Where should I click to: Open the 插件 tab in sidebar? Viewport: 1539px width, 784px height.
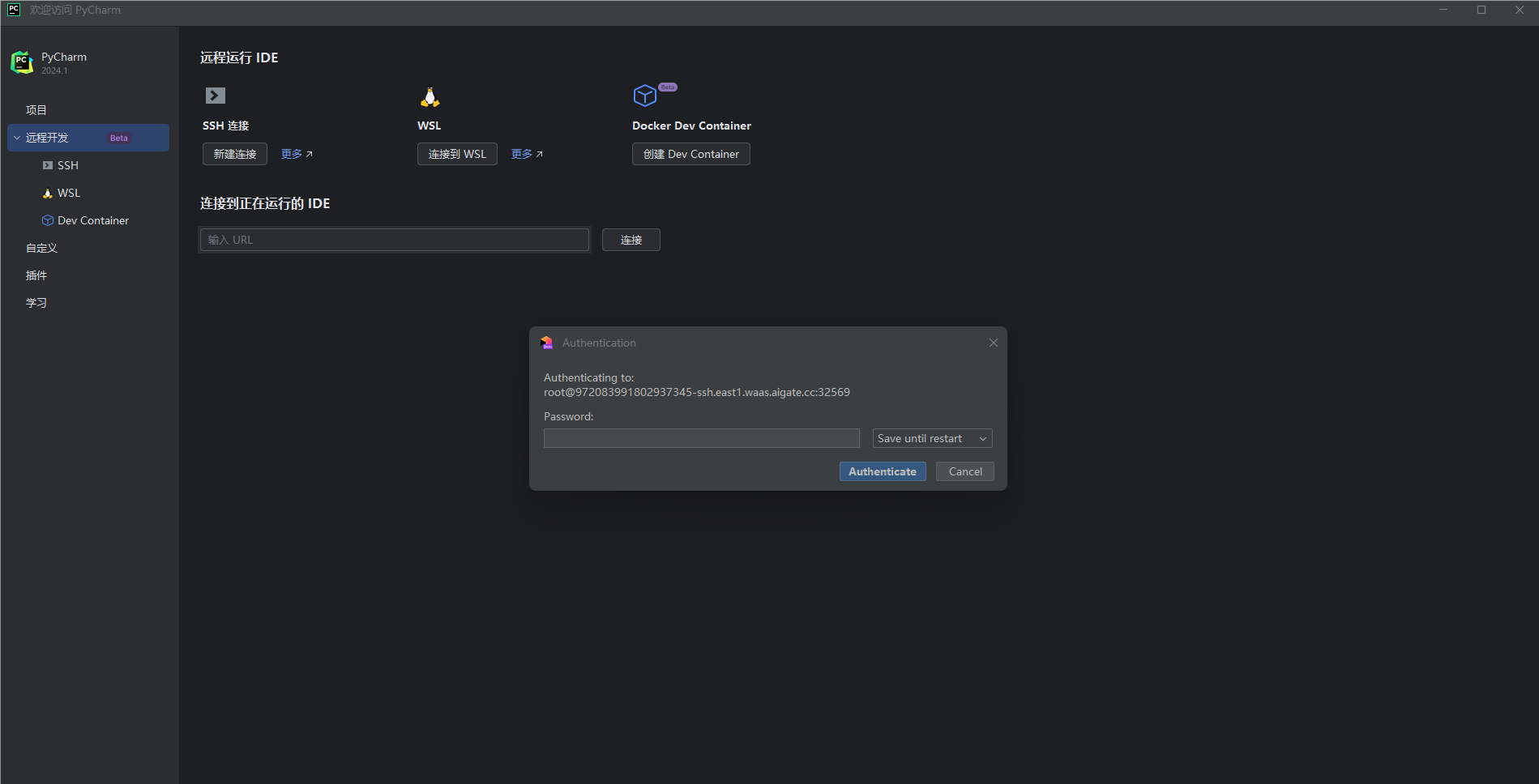36,275
